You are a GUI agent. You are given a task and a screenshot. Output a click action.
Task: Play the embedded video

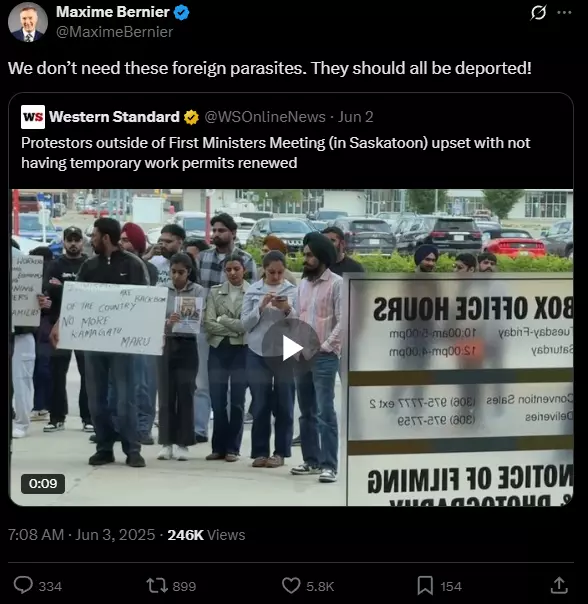click(x=291, y=348)
